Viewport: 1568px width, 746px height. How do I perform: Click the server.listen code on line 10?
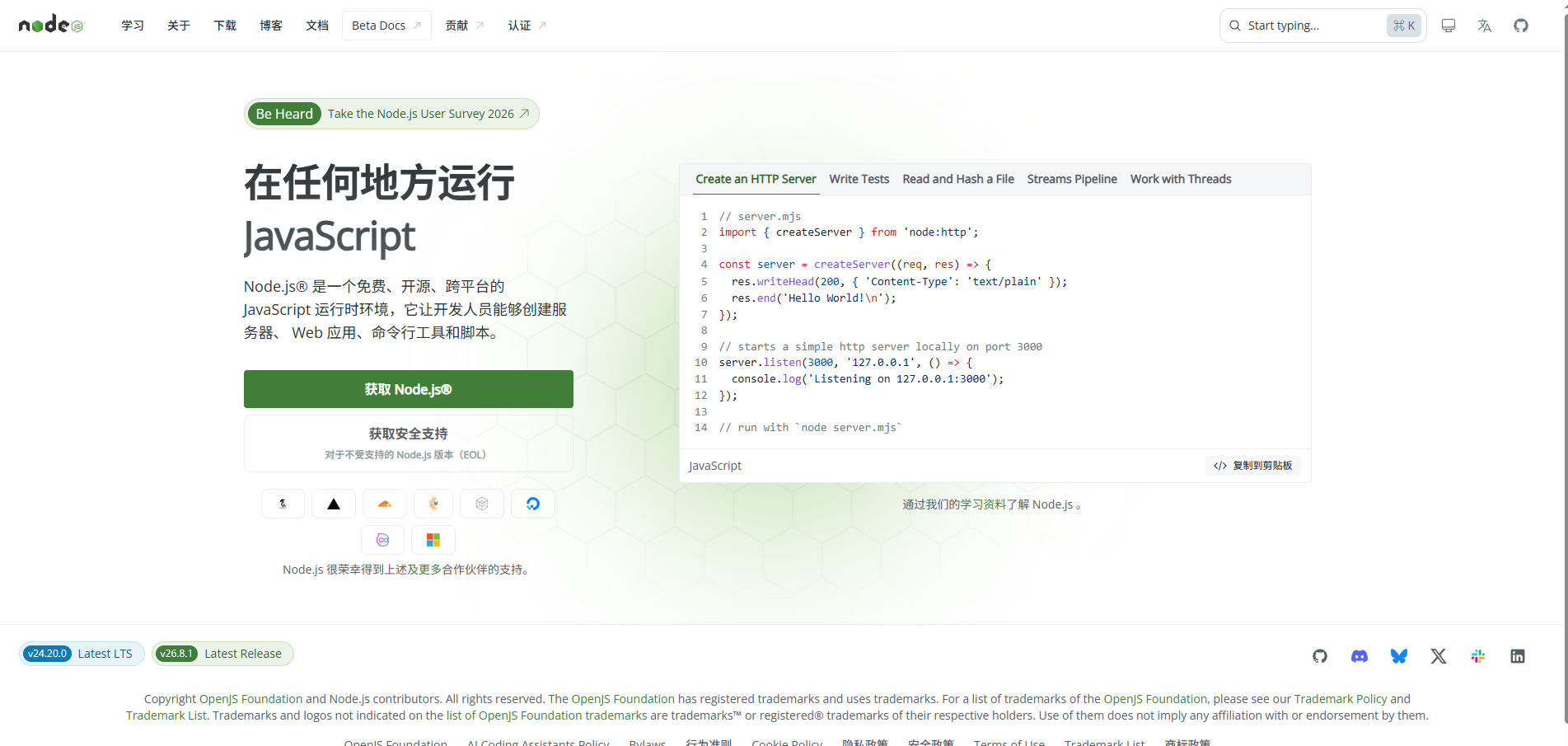click(845, 363)
